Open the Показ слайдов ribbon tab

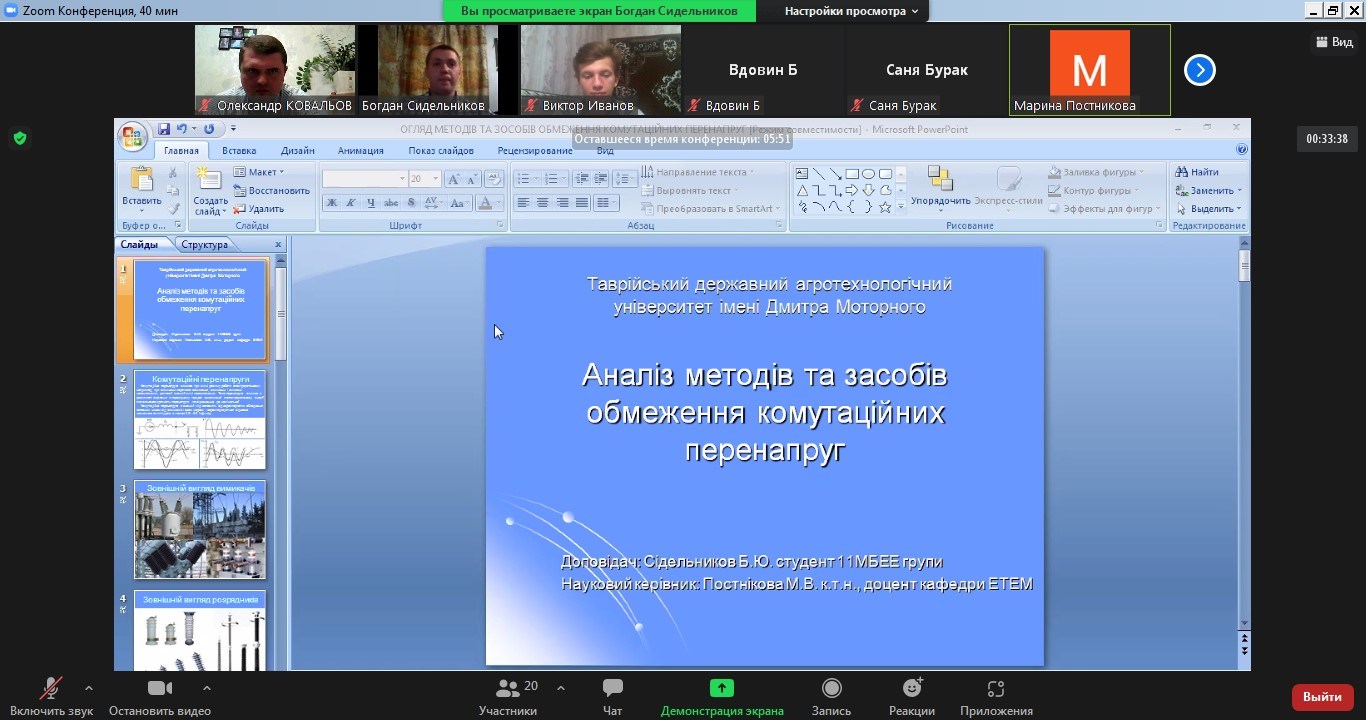point(441,151)
